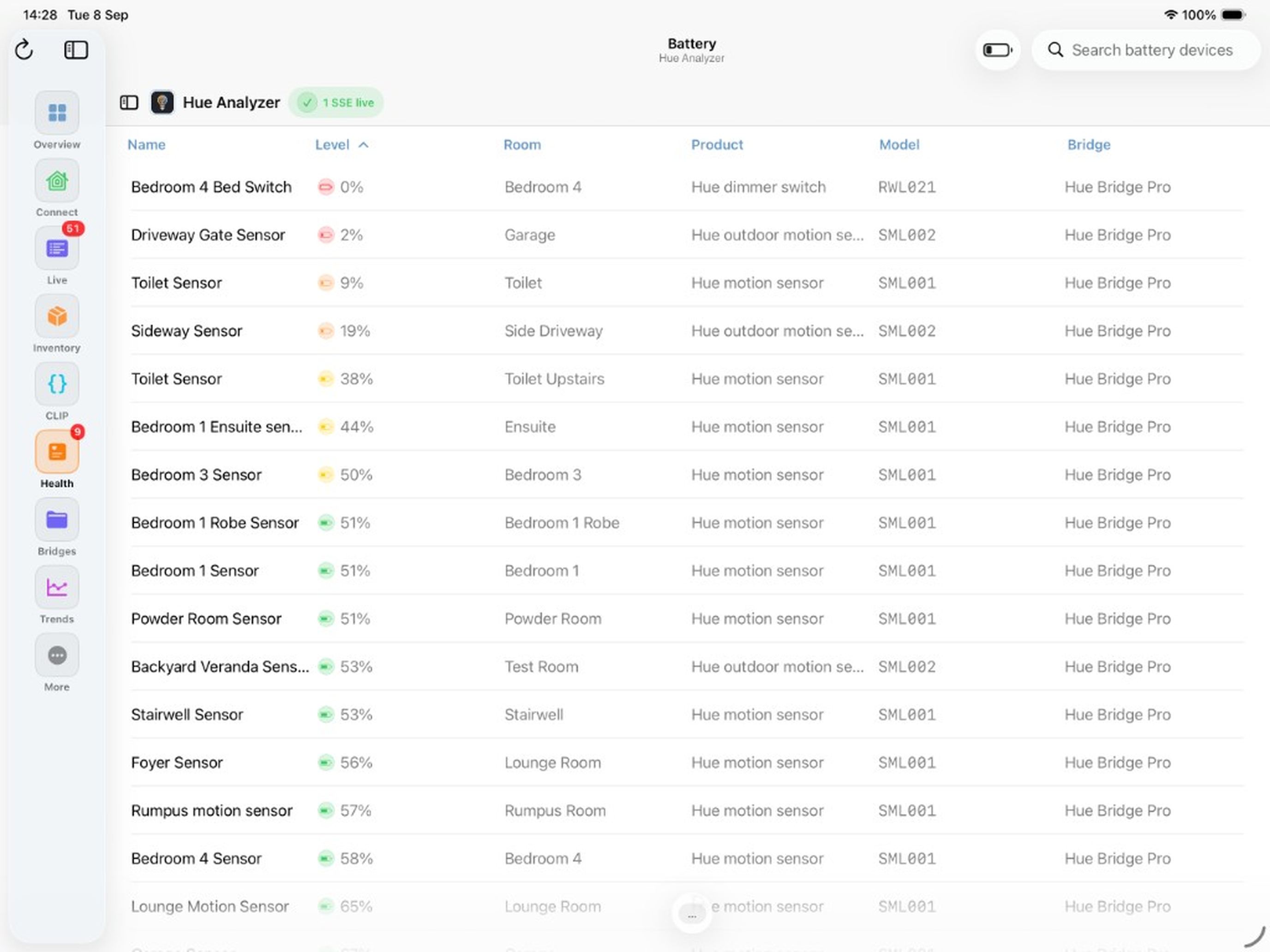Click the RWL021 model cell

click(906, 187)
